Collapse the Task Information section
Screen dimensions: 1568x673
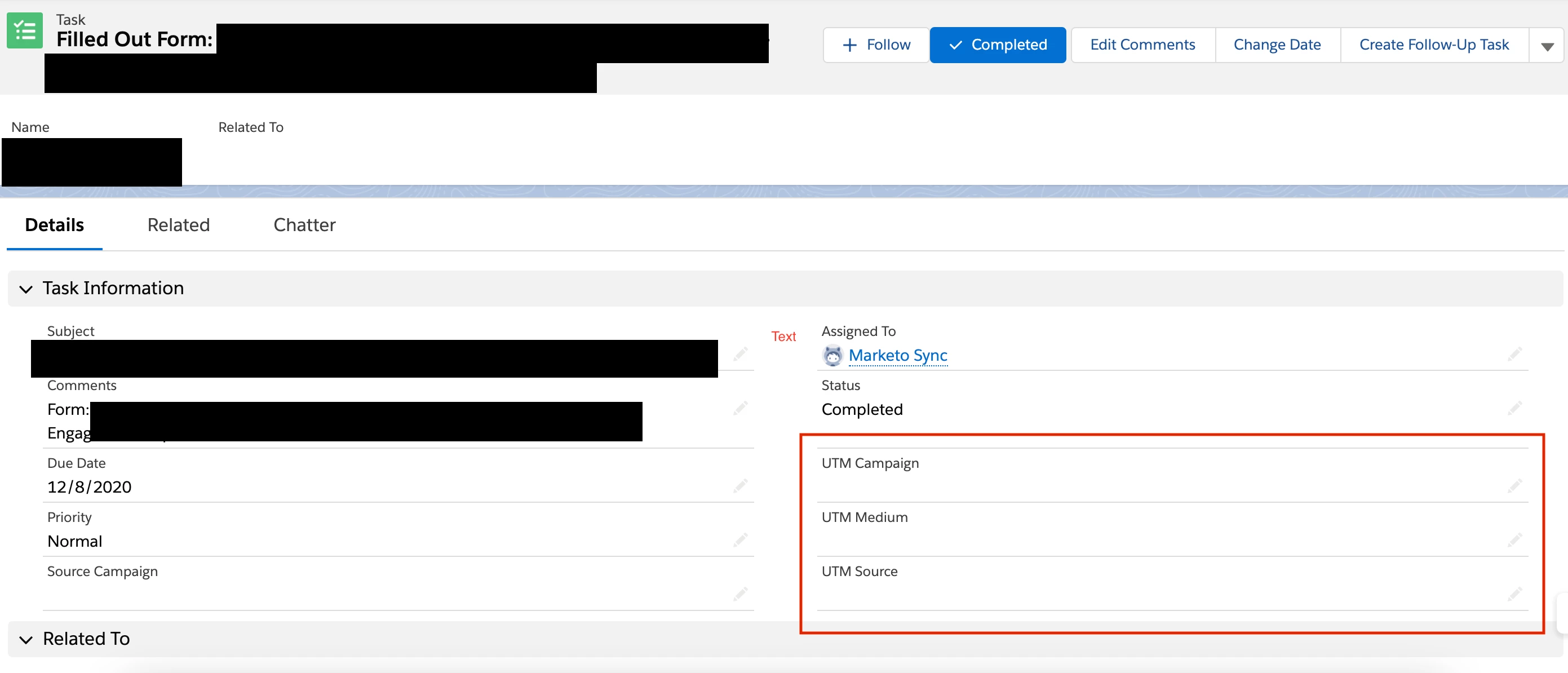point(25,289)
